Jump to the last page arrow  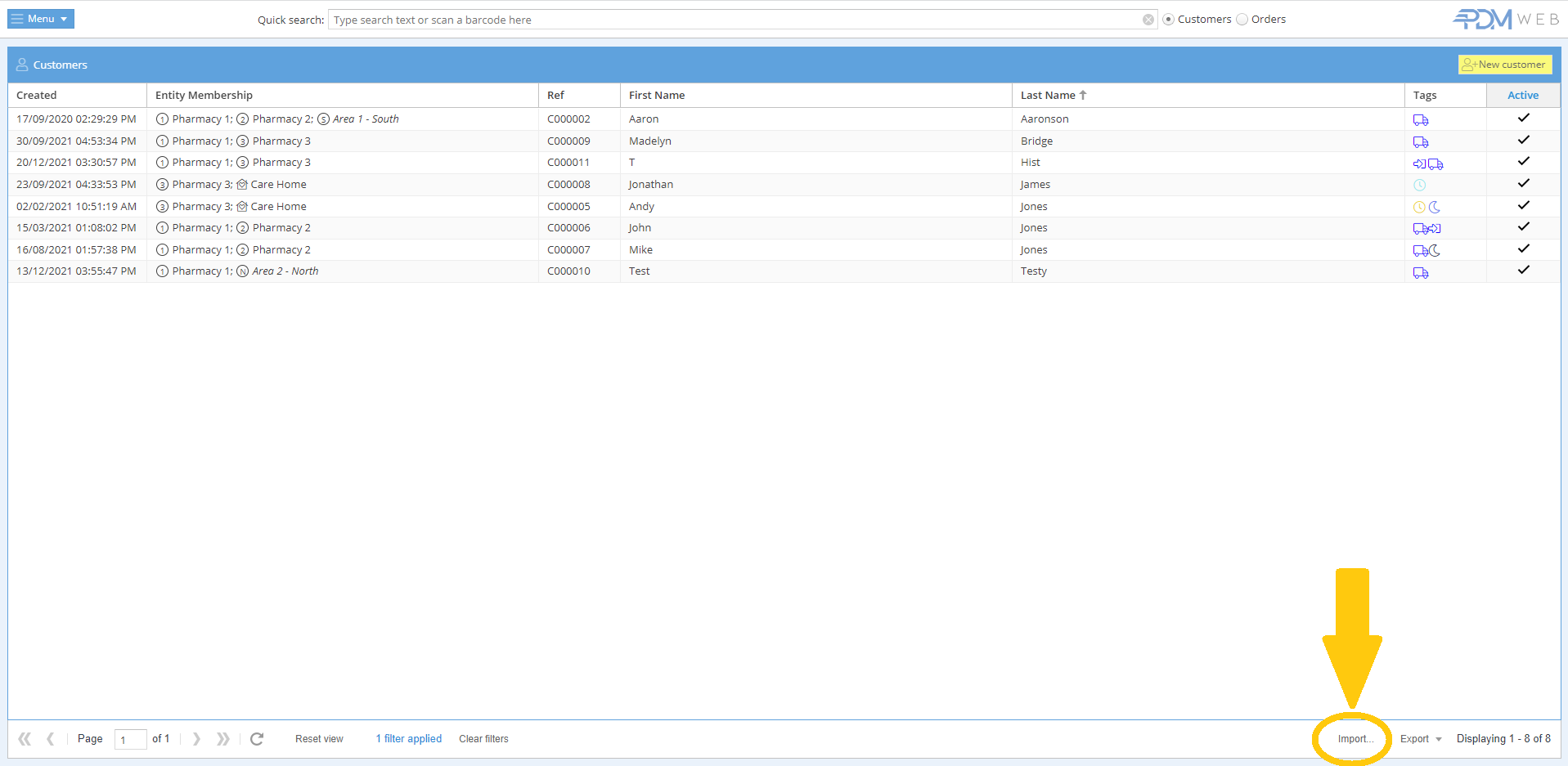(222, 739)
